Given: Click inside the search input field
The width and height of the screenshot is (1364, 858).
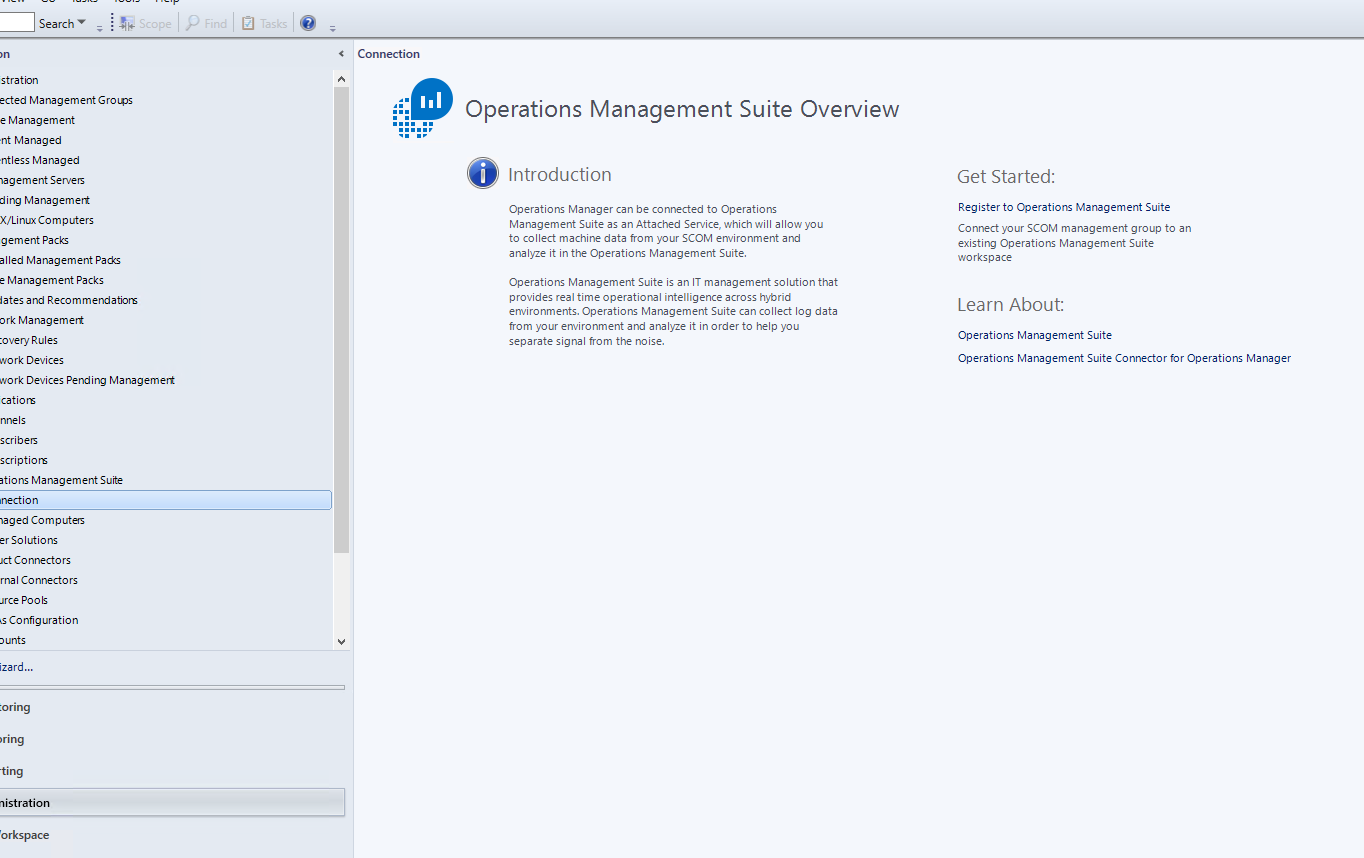Looking at the screenshot, I should point(15,22).
